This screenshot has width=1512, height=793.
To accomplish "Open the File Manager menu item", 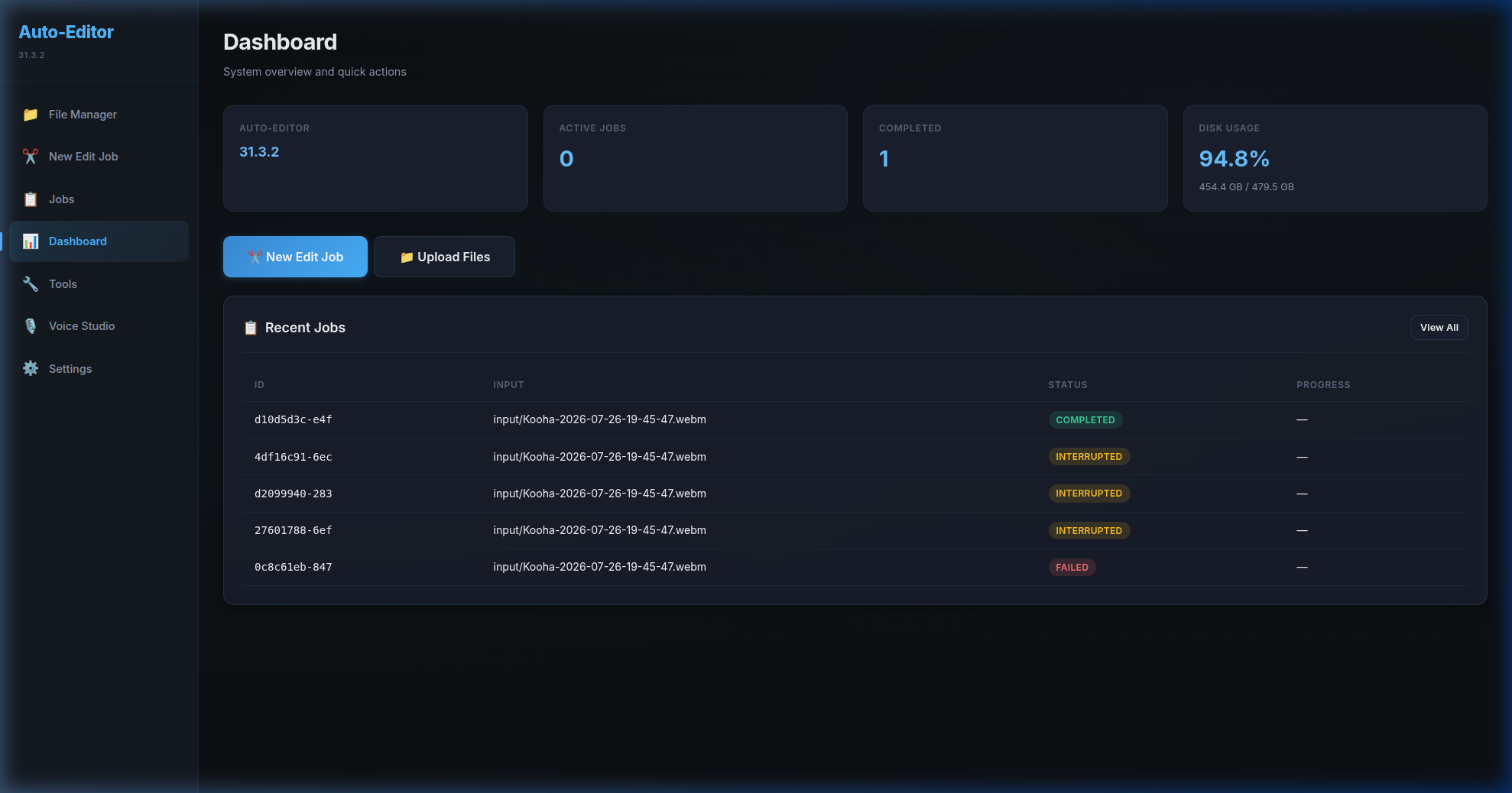I will (x=99, y=115).
